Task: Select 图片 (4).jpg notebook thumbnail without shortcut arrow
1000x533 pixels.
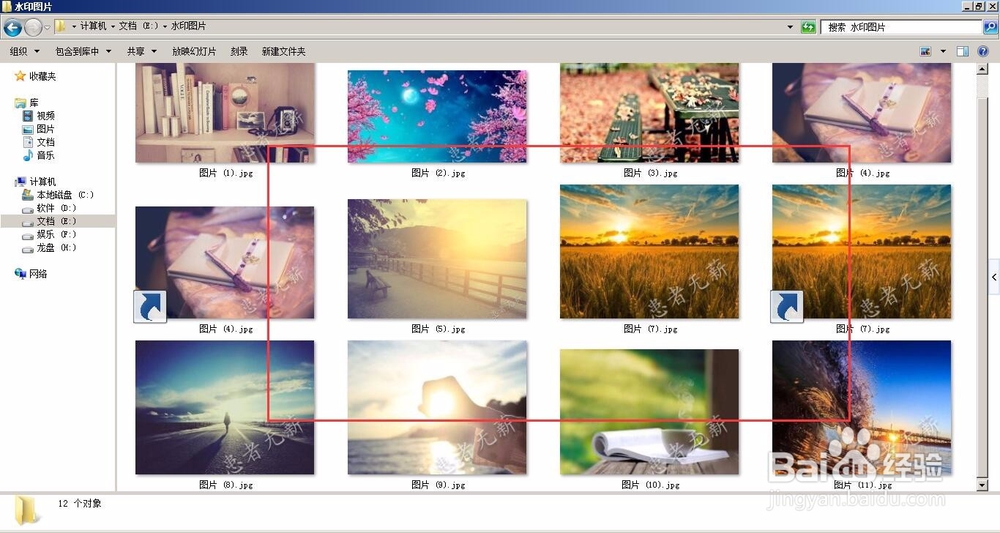Action: click(x=862, y=113)
